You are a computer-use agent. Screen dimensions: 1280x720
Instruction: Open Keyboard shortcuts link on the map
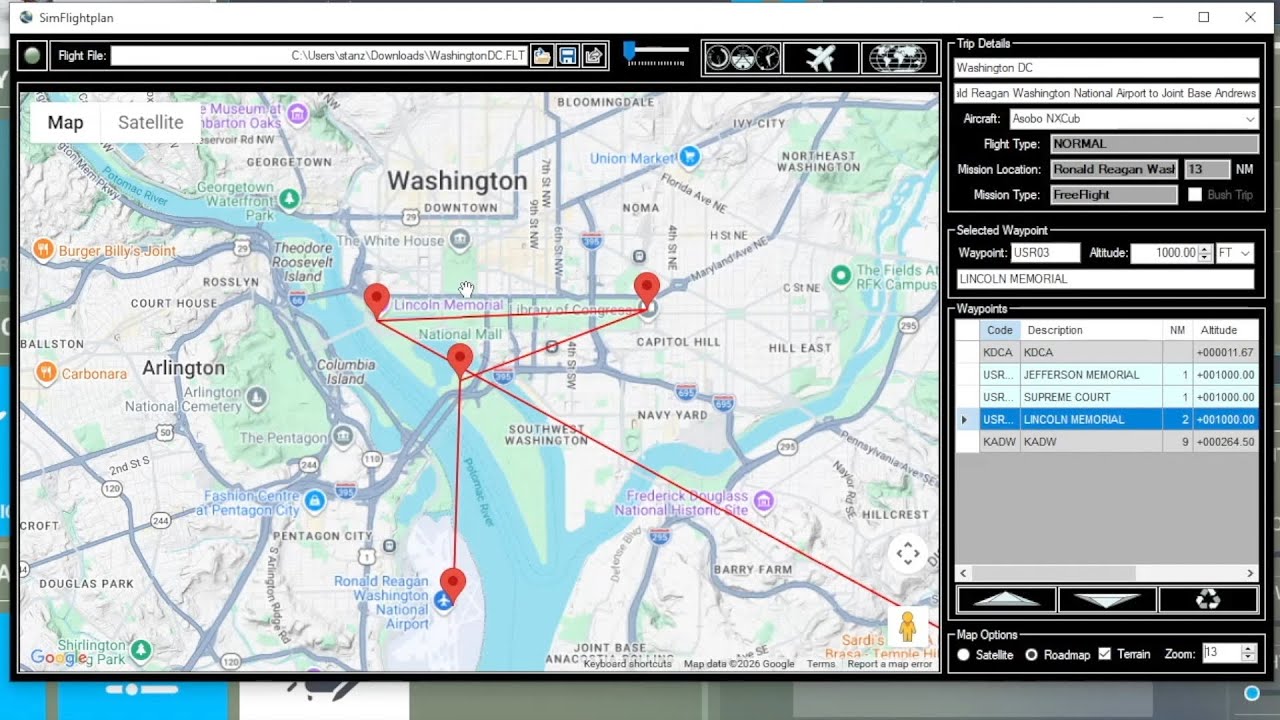pos(628,664)
